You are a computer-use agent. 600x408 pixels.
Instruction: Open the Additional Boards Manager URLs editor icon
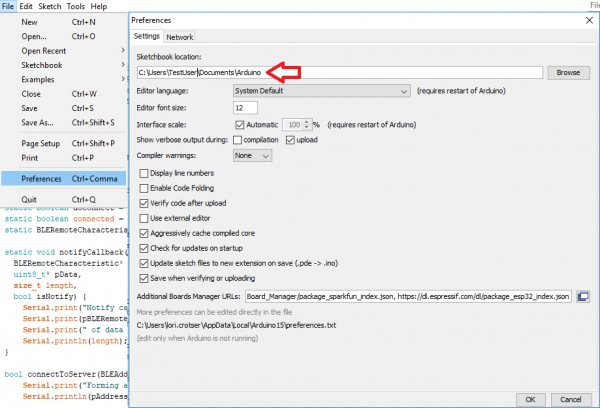tap(583, 297)
